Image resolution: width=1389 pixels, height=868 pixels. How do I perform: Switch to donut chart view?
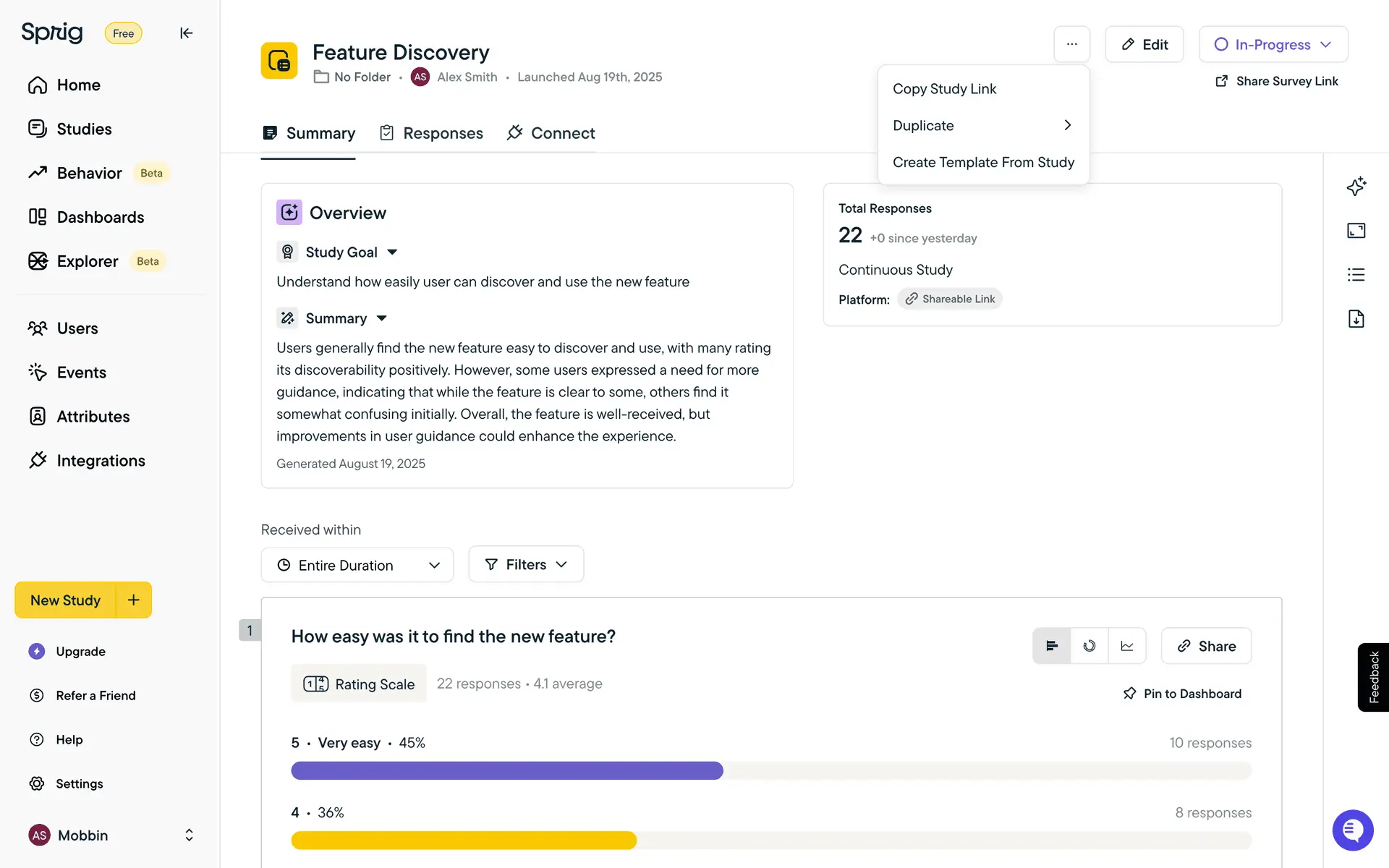1089,646
